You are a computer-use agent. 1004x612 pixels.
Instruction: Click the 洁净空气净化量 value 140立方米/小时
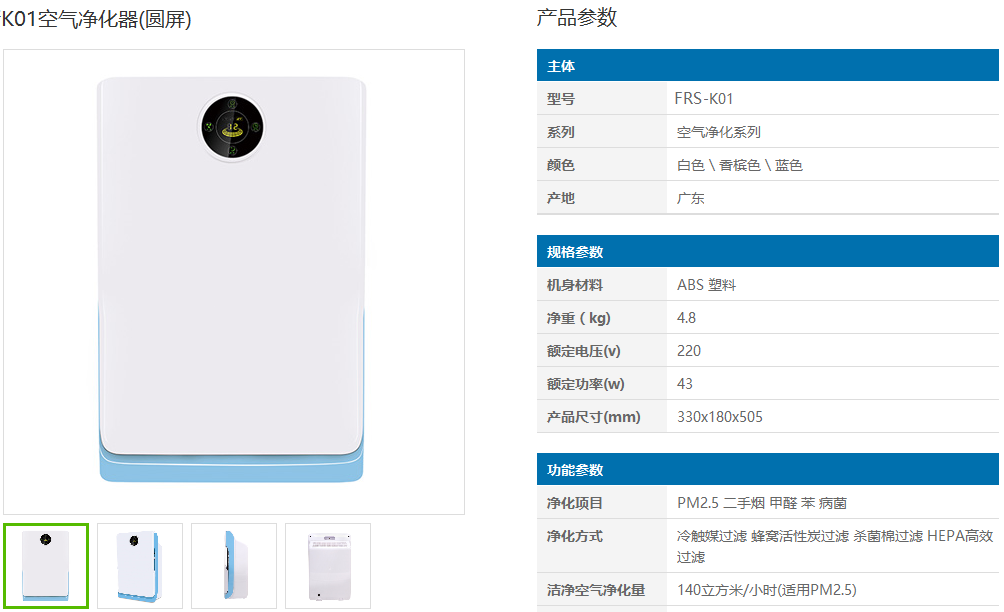[766, 590]
